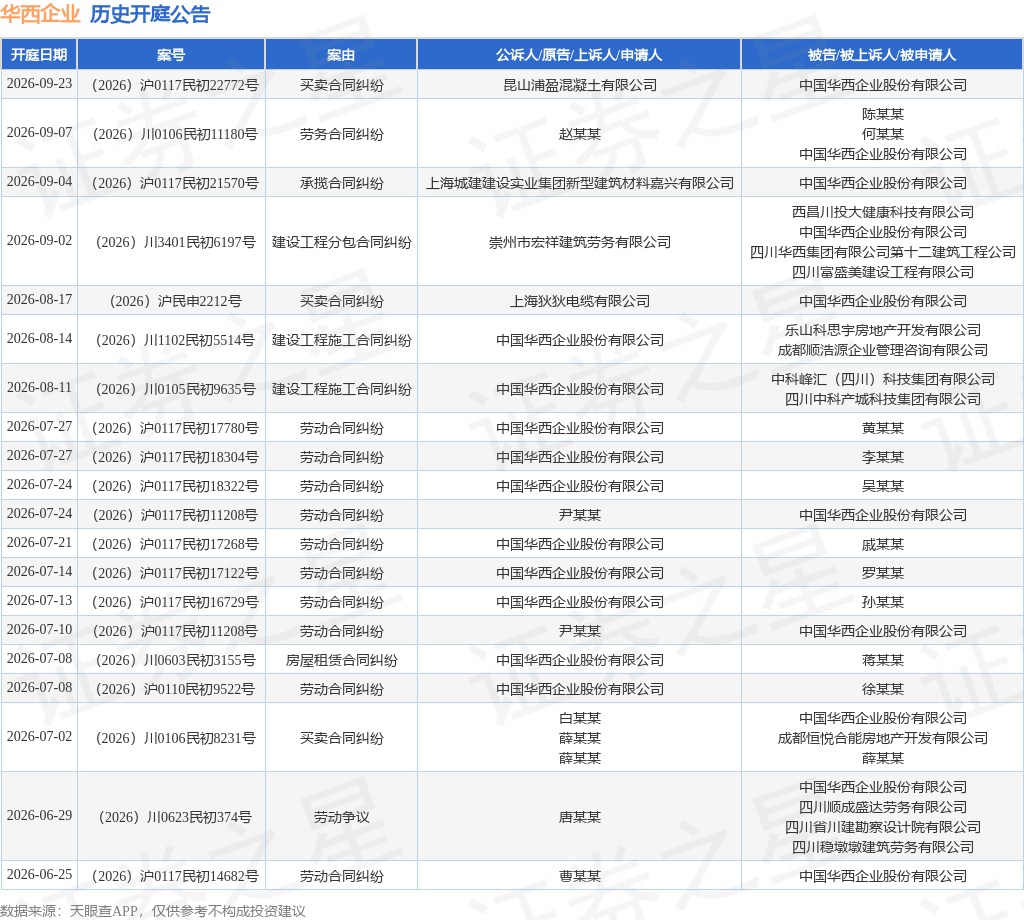Screen dimensions: 1024x920
Task: Select the 华西企业 title text
Action: click(x=40, y=14)
